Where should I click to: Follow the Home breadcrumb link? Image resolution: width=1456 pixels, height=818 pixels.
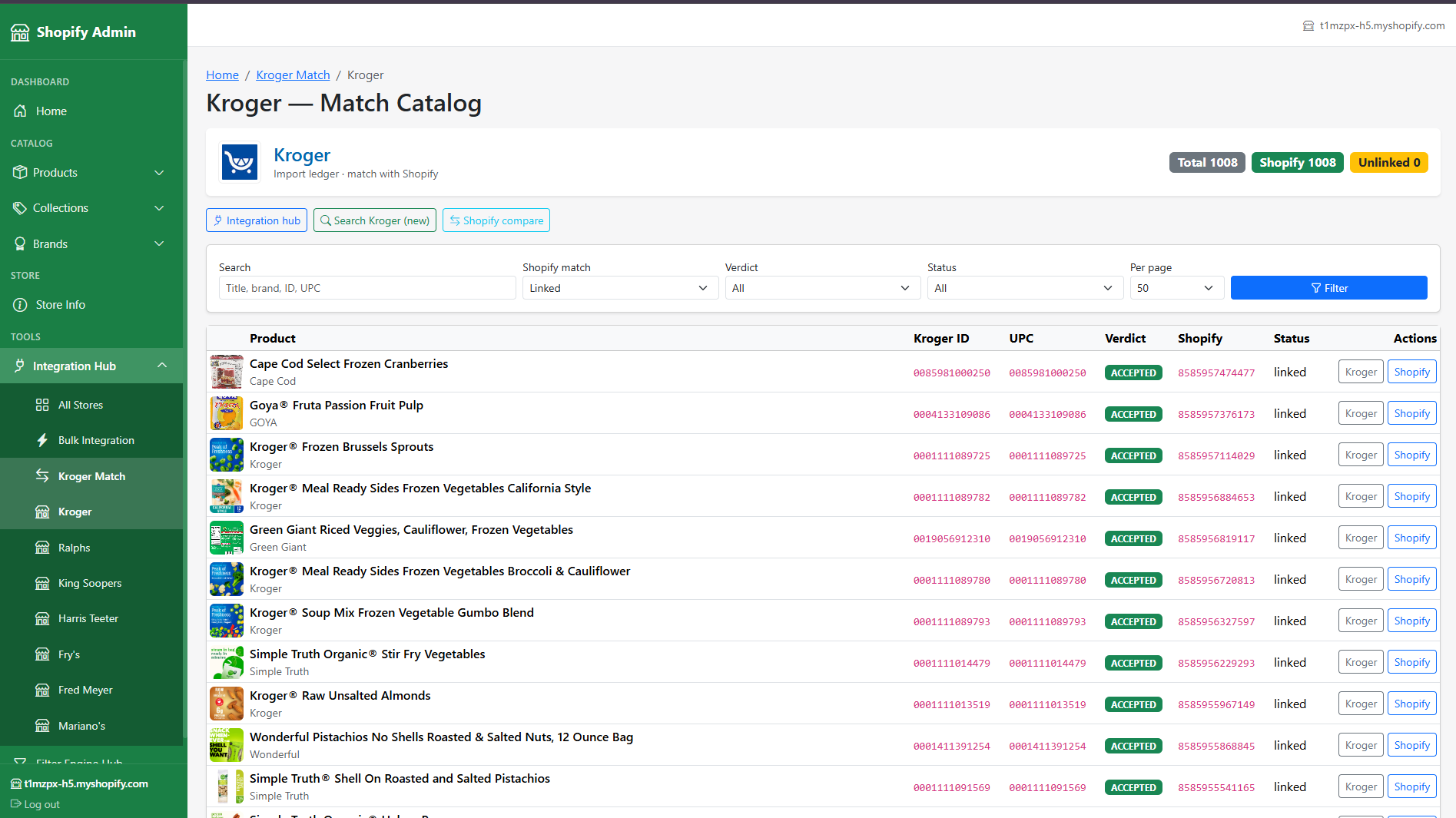[222, 75]
